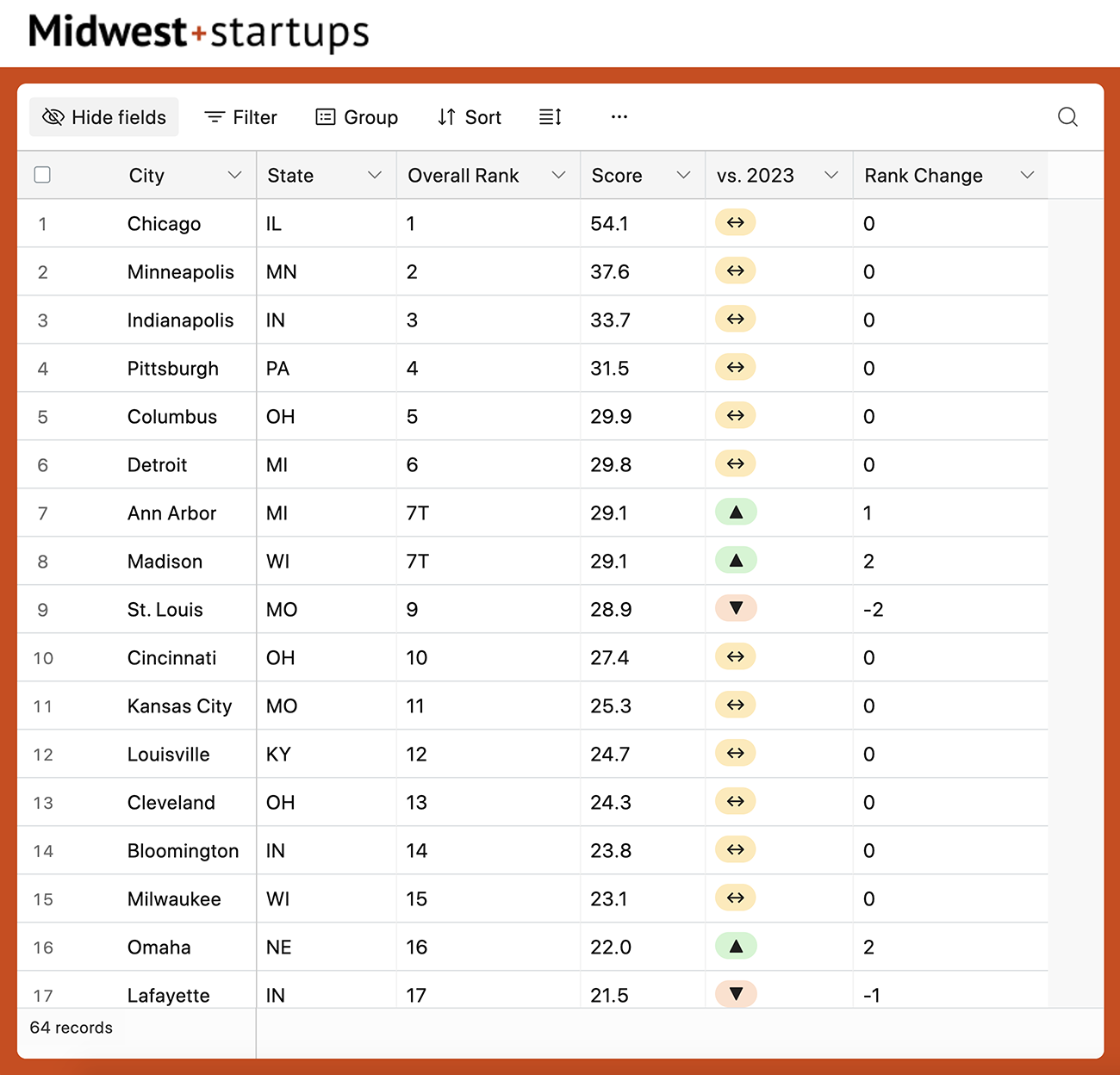1120x1075 pixels.
Task: Select the Minneapolis city cell
Action: point(181,272)
